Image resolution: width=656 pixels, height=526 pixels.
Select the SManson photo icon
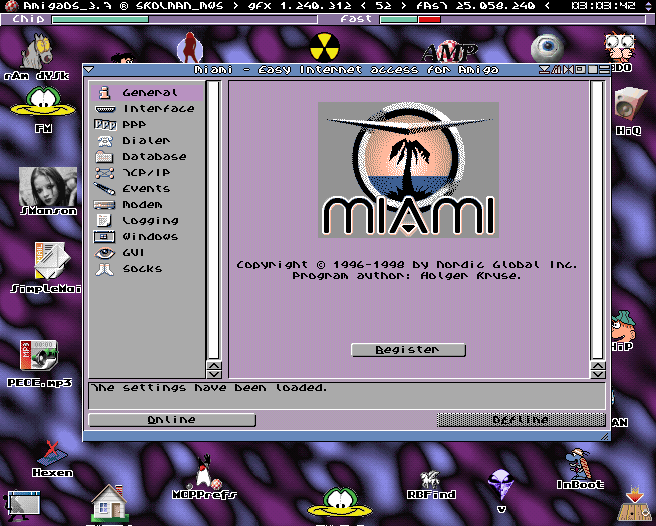click(48, 191)
